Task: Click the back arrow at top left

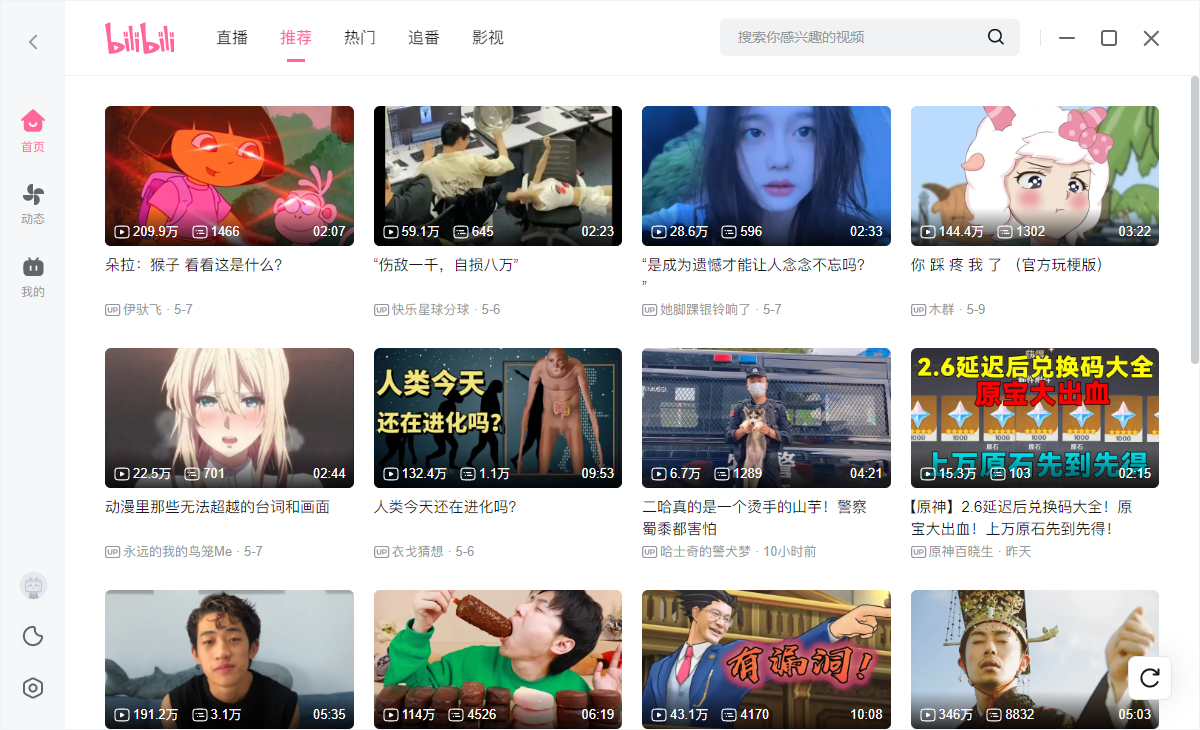Action: pos(32,41)
